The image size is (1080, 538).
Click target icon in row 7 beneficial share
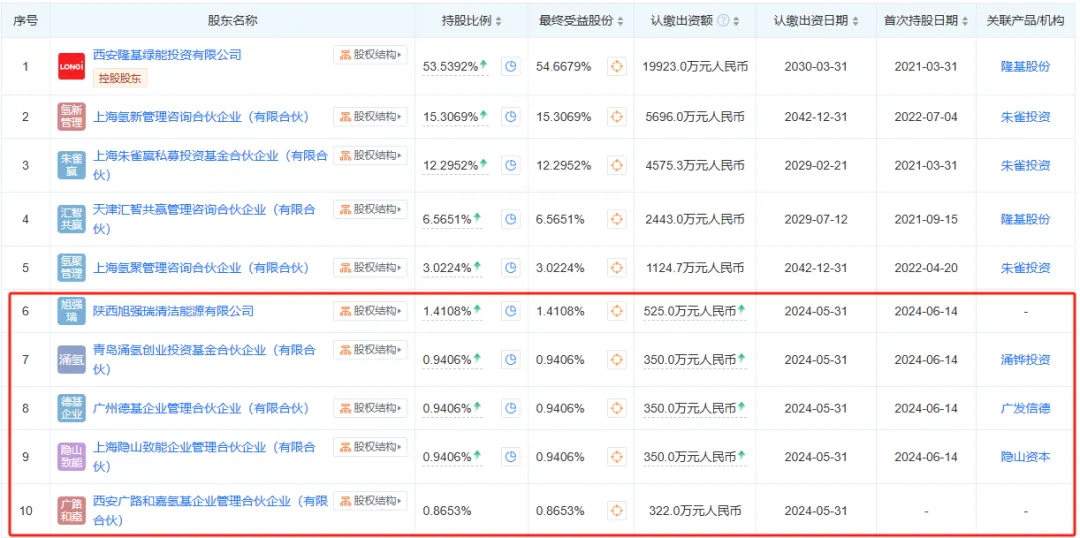coord(616,360)
